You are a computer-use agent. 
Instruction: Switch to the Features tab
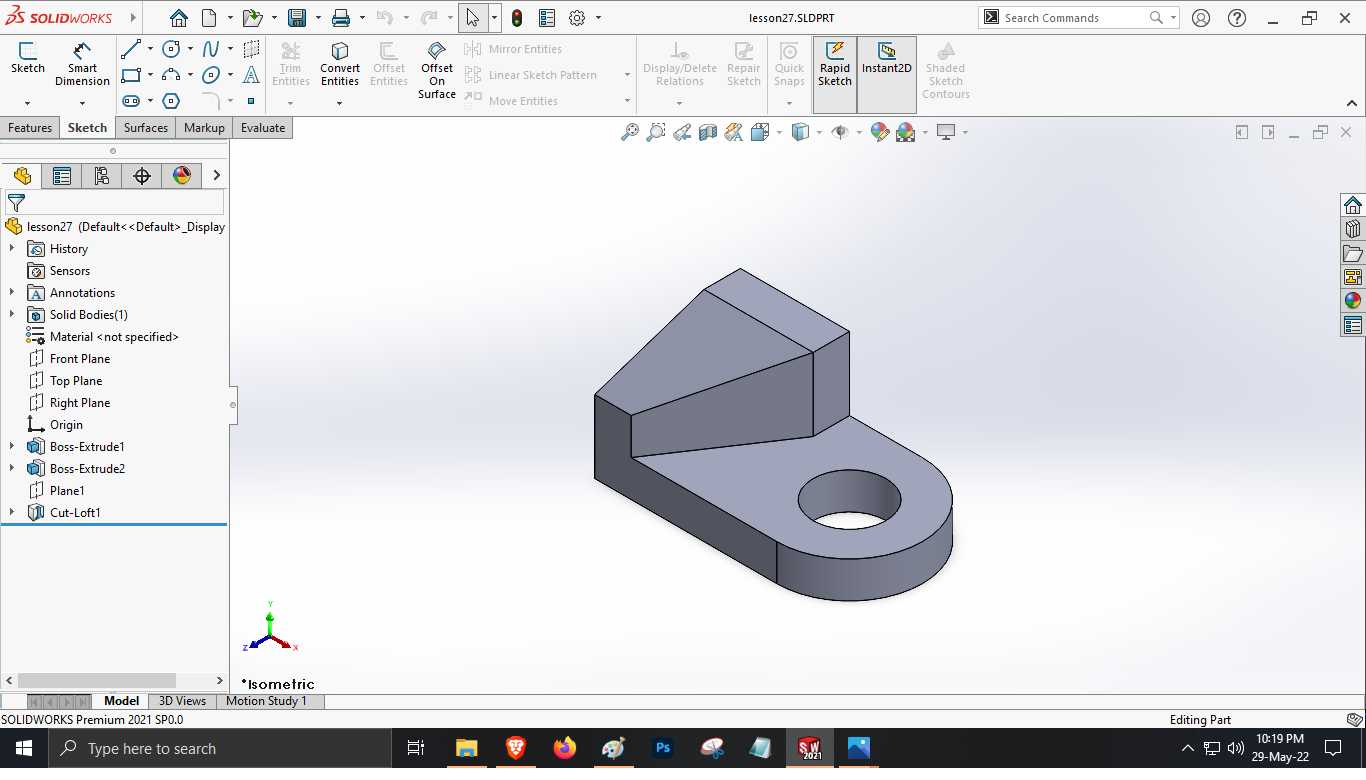[x=30, y=128]
